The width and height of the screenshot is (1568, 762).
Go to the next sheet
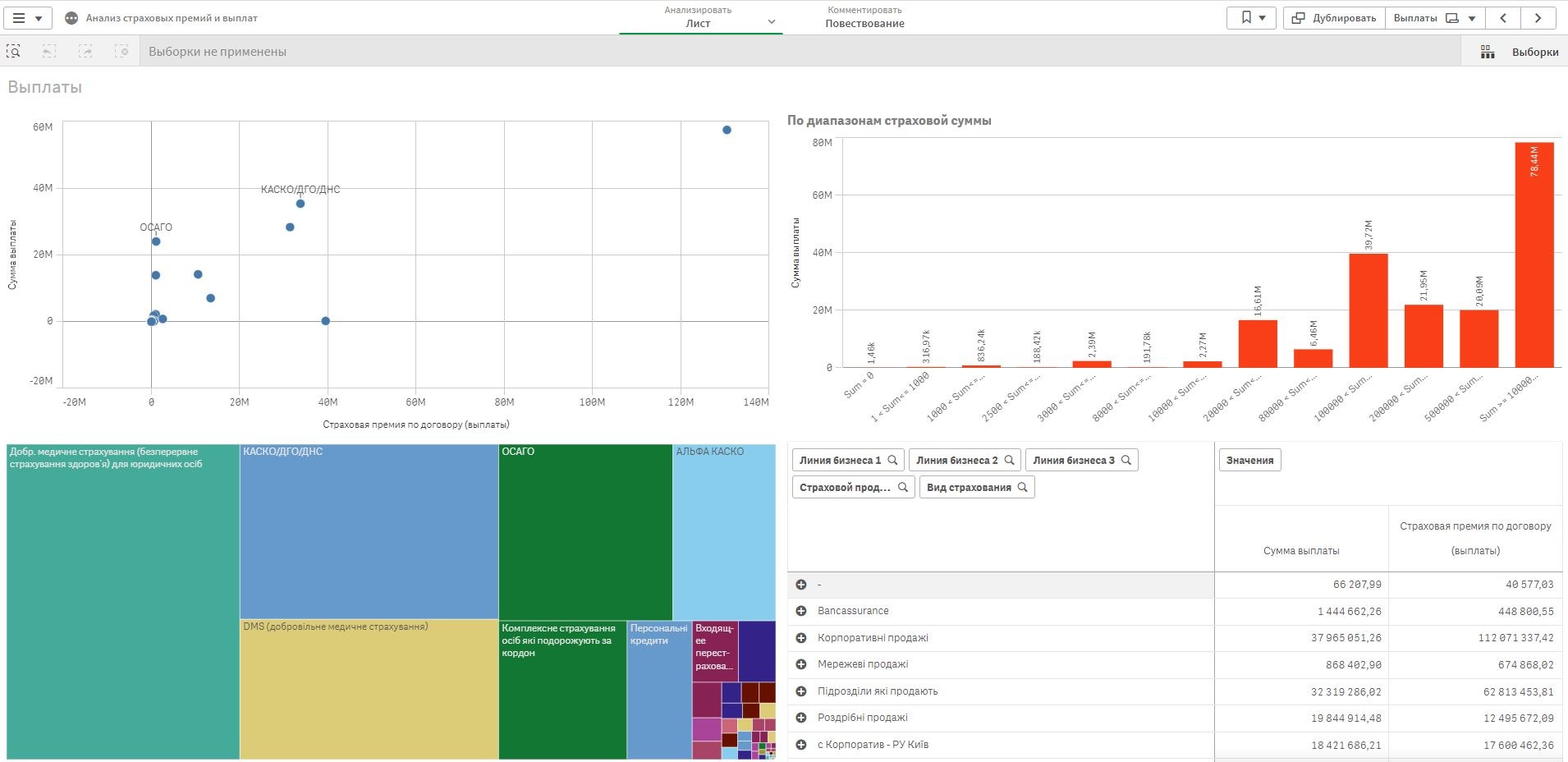pyautogui.click(x=1538, y=18)
